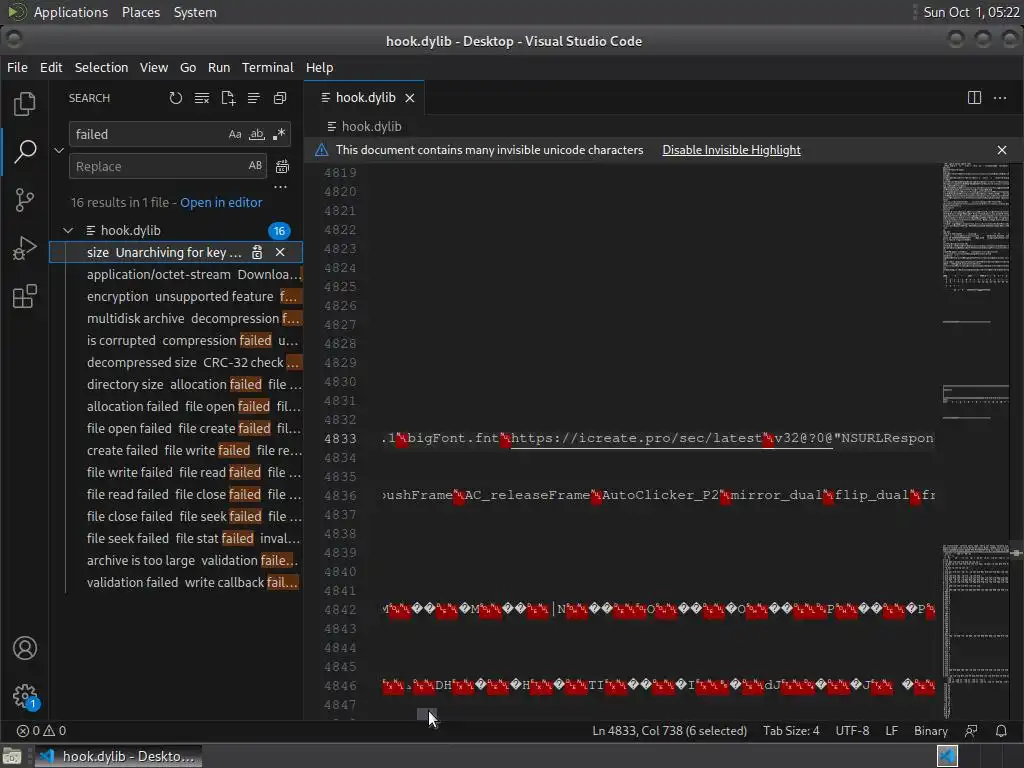Open the File menu
This screenshot has height=768, width=1024.
(x=17, y=67)
